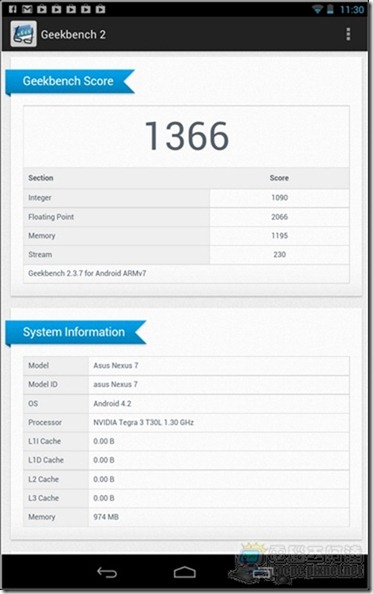Tap the Geekbench 2 title text

[x=73, y=34]
